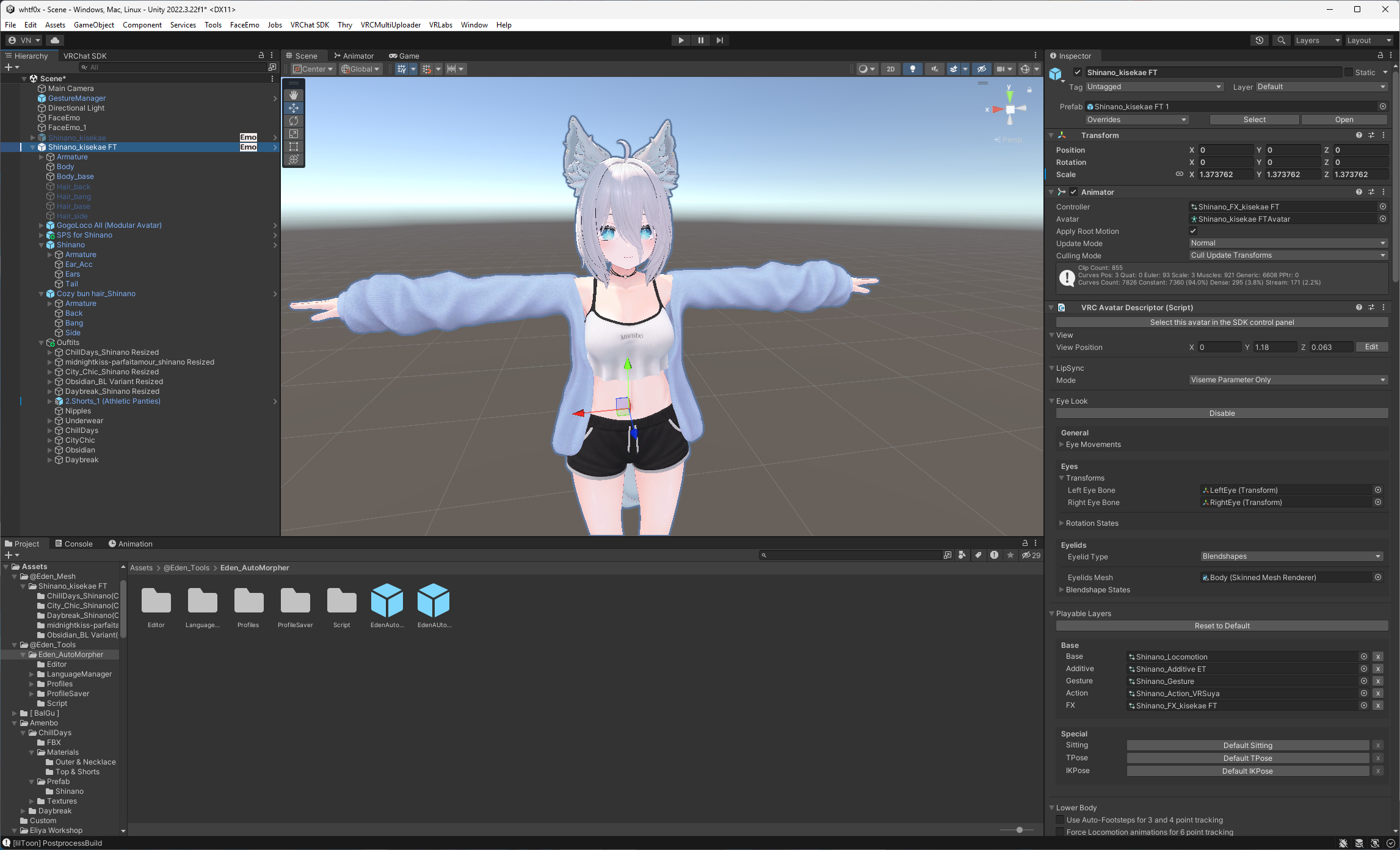Adjust the project icon size slider
1400x850 pixels.
tap(1019, 830)
